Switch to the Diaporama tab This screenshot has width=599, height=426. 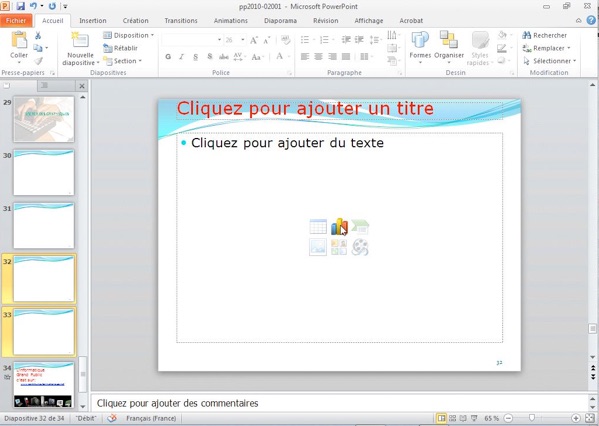pos(280,21)
